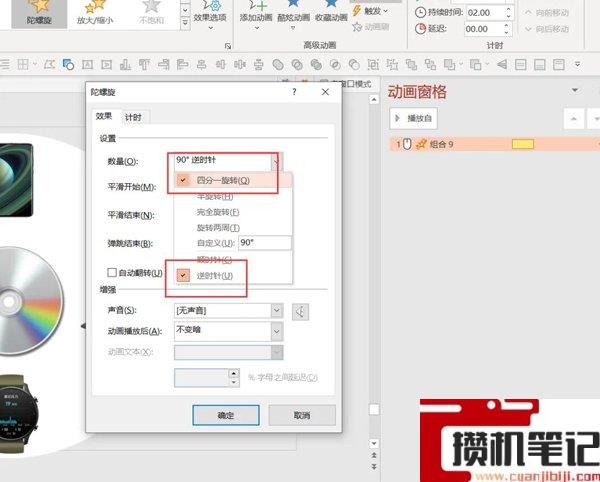Click the flip triangle toolbar icon
The height and width of the screenshot is (482, 600).
502,65
